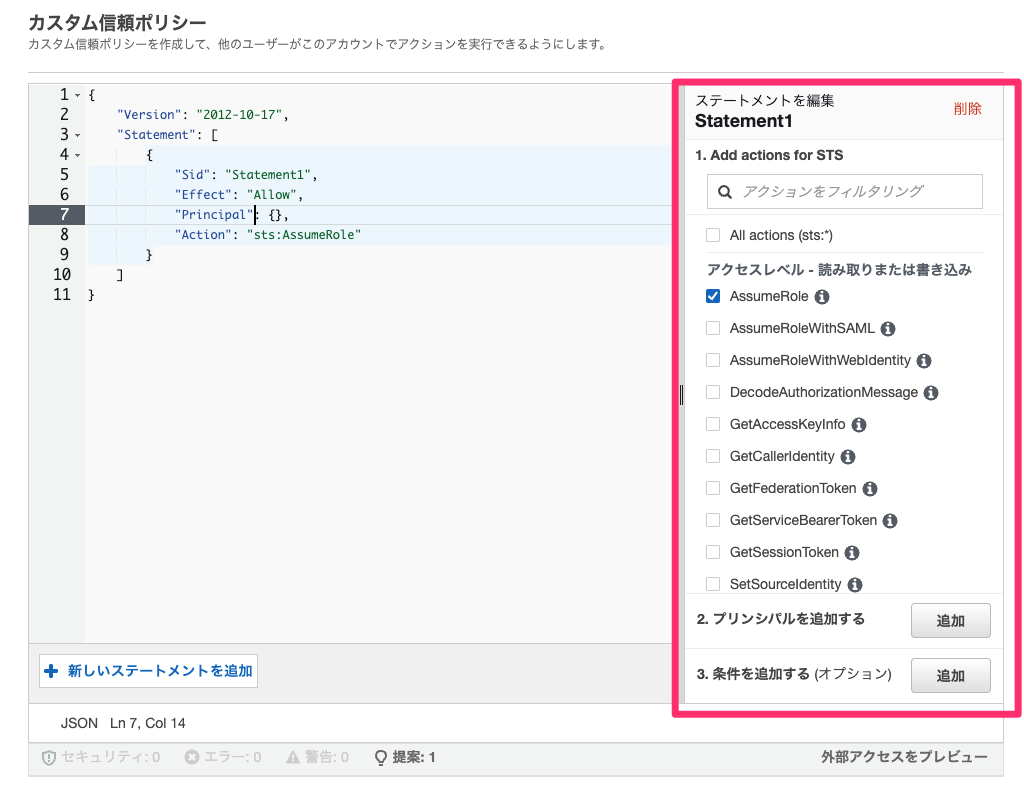Click the error circle icon in status bar
1024x790 pixels.
click(191, 757)
